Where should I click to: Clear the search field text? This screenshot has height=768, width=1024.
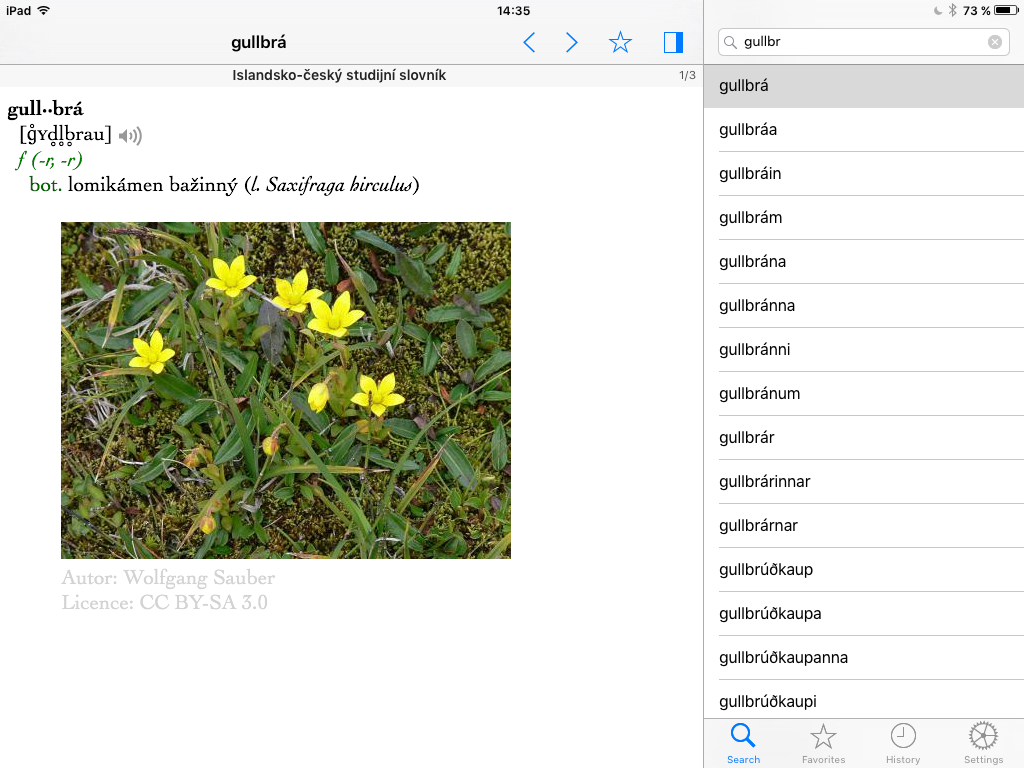point(995,42)
